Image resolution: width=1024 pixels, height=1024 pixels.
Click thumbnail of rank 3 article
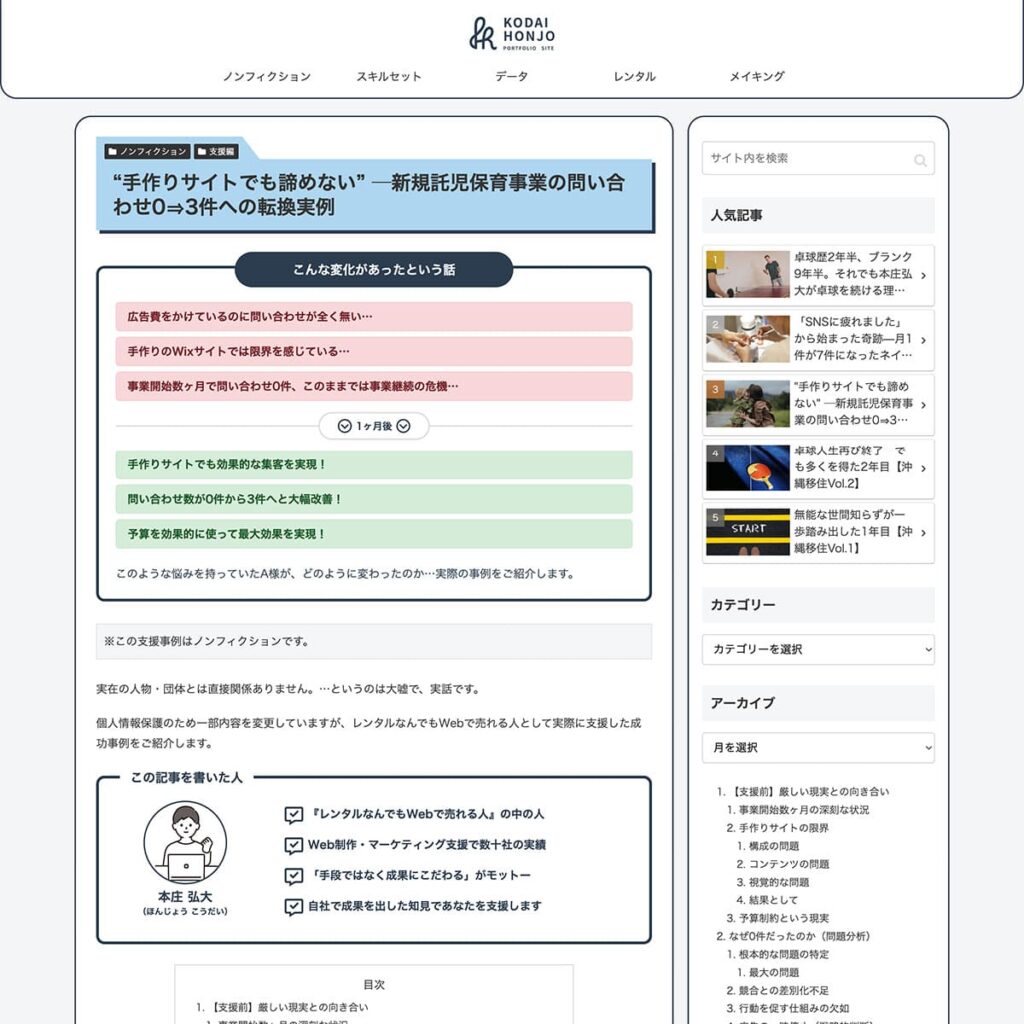tap(748, 404)
